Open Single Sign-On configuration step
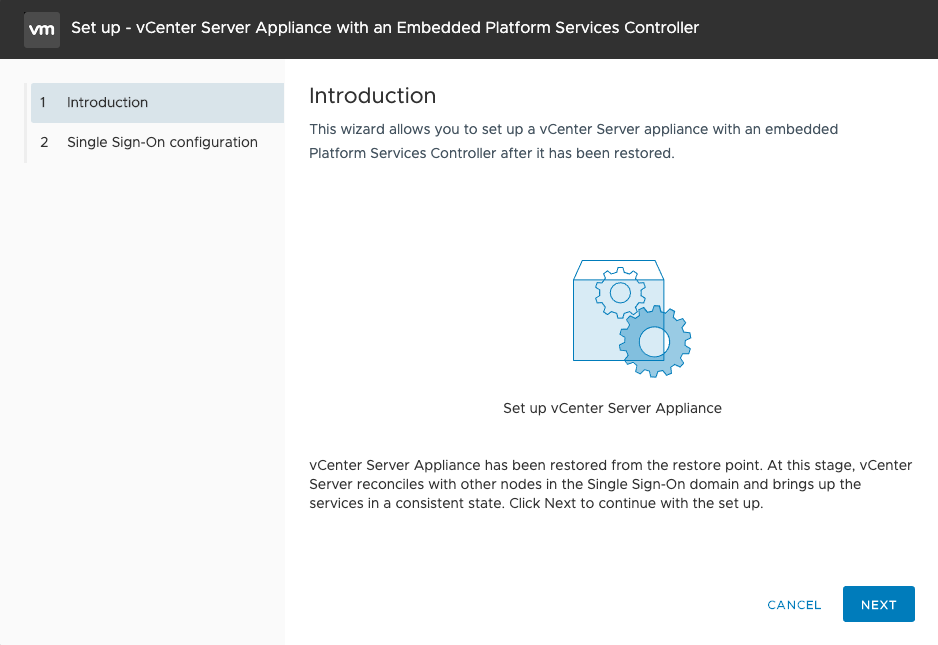This screenshot has height=645, width=938. click(162, 142)
